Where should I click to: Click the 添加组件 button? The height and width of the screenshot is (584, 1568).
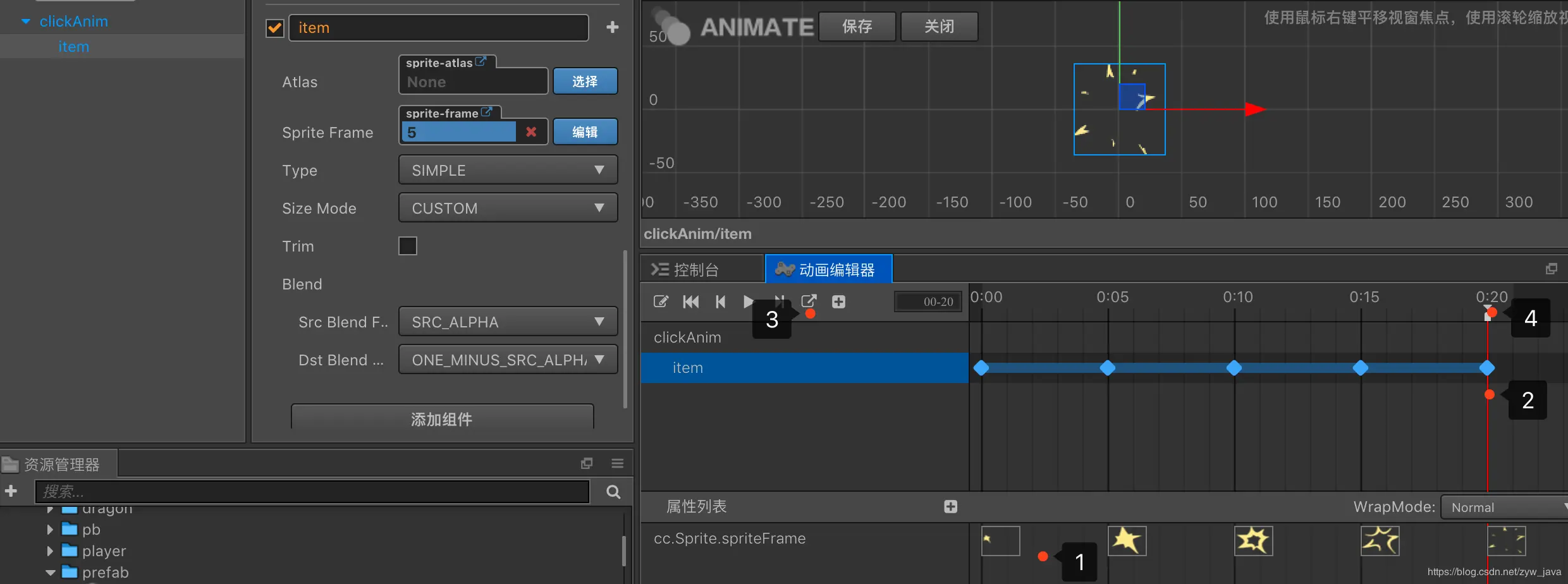pos(443,418)
